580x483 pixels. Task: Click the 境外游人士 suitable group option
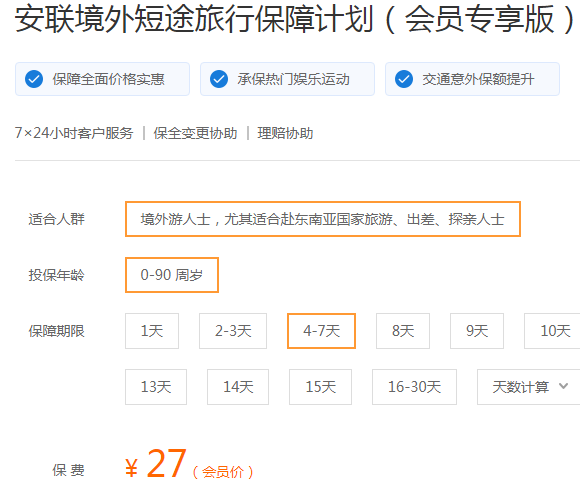tap(323, 219)
